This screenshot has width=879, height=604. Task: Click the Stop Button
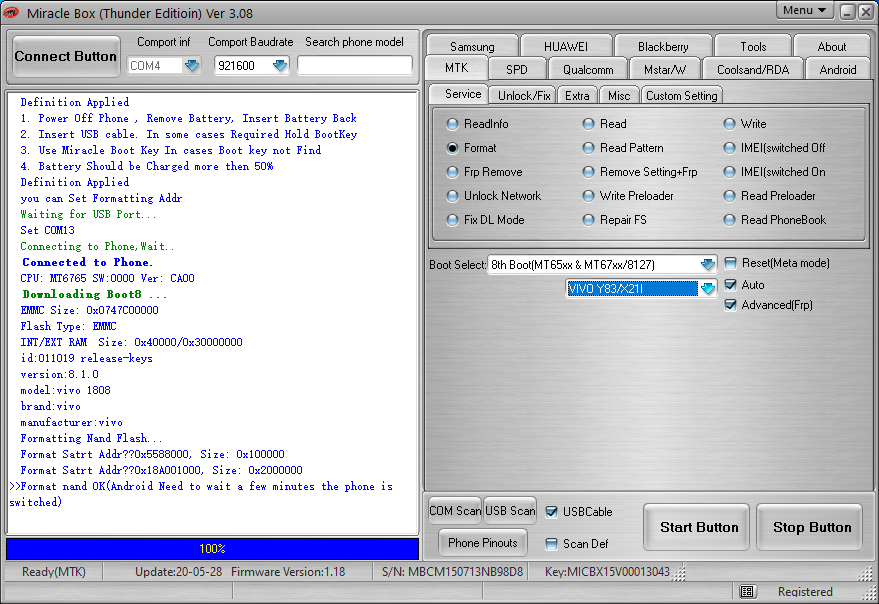(811, 527)
